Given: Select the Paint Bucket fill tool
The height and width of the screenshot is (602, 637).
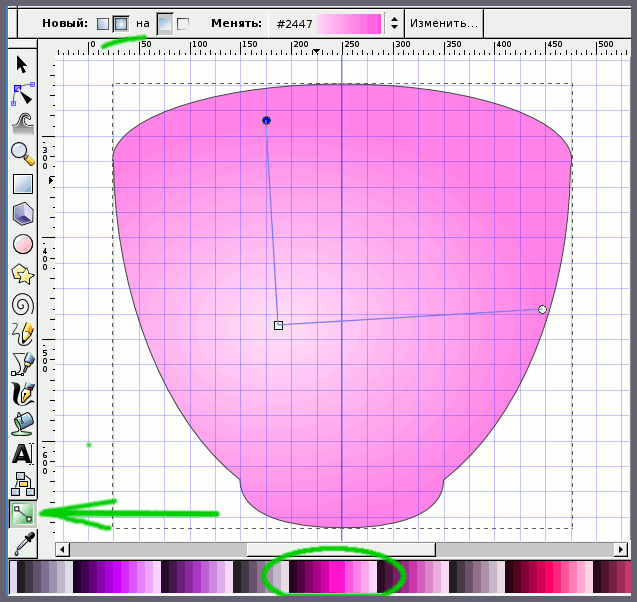Looking at the screenshot, I should [22, 423].
